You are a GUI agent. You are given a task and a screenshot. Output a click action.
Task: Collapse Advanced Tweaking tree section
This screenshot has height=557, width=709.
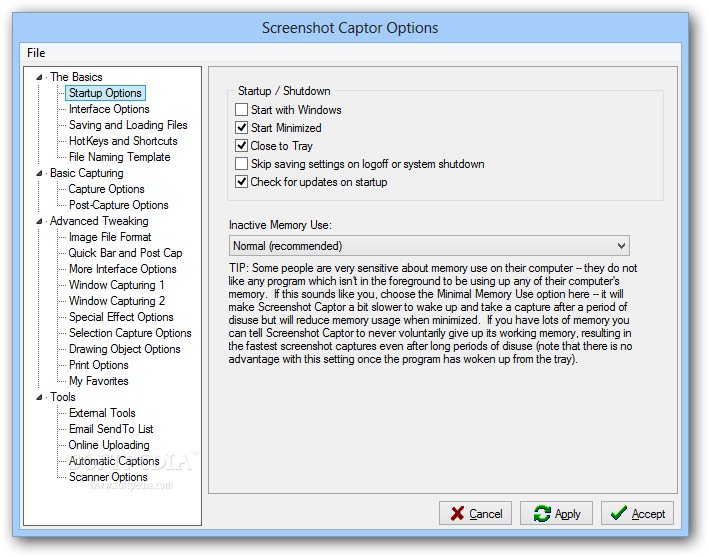pos(39,222)
